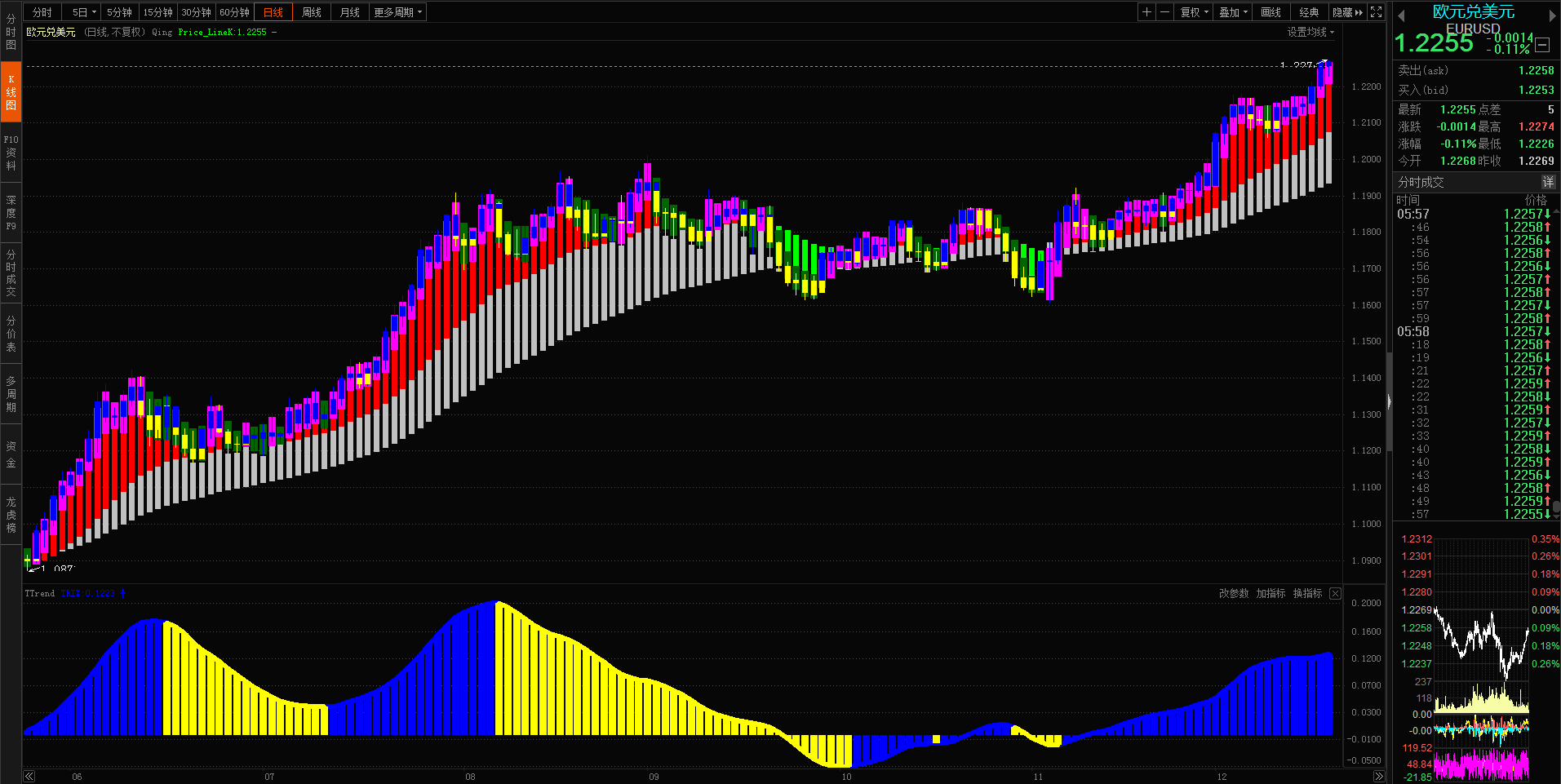Click 改参数 to edit indicator parameters
The width and height of the screenshot is (1561, 784).
1233,593
